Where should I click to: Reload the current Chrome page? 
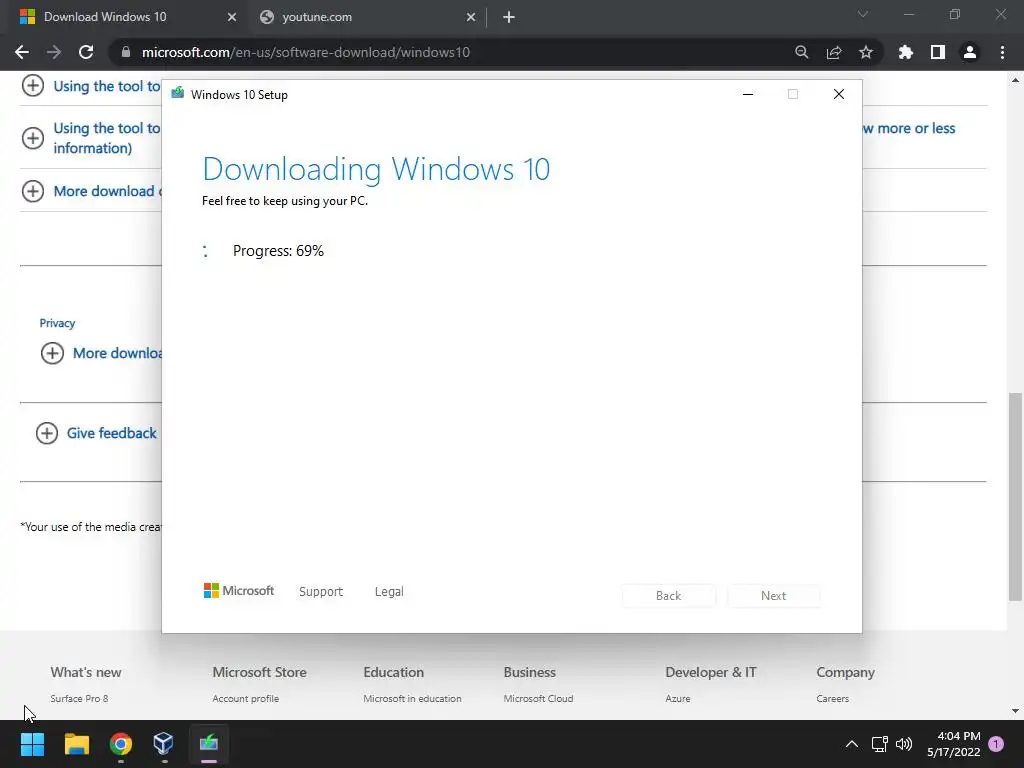coord(86,52)
